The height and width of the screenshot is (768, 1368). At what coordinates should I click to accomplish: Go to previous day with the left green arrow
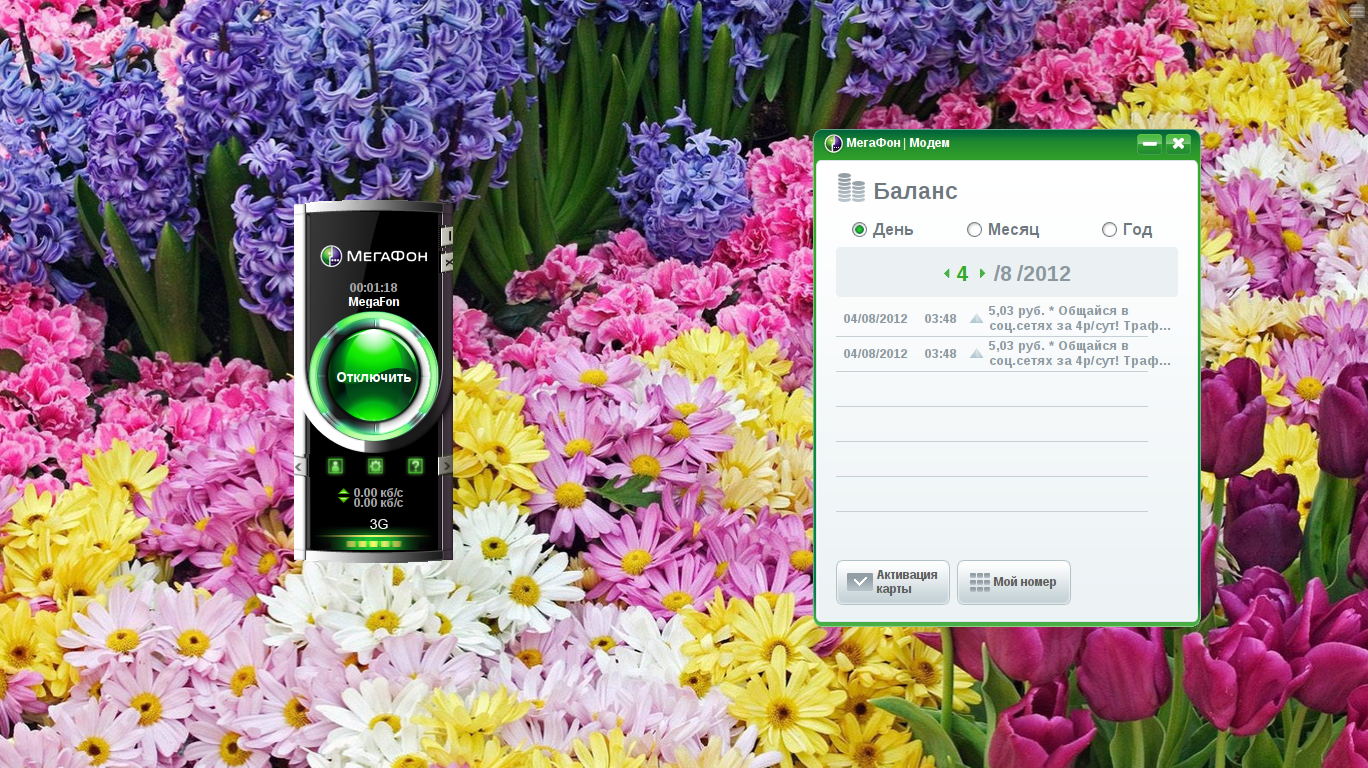(x=946, y=273)
